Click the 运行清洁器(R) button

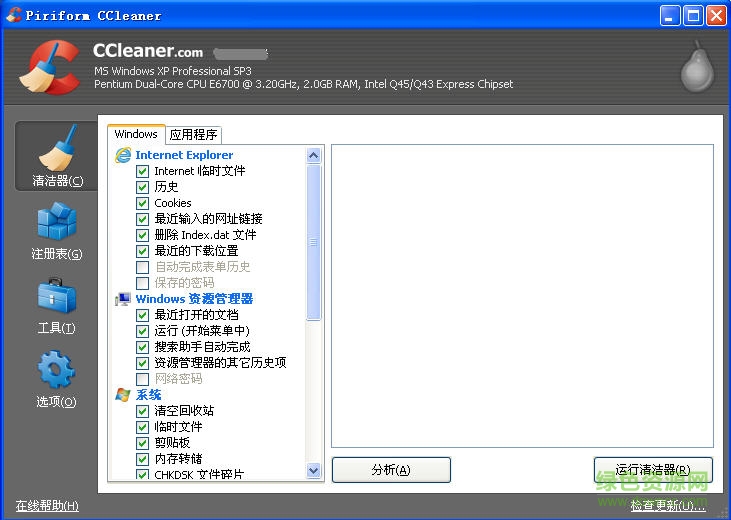tap(653, 470)
